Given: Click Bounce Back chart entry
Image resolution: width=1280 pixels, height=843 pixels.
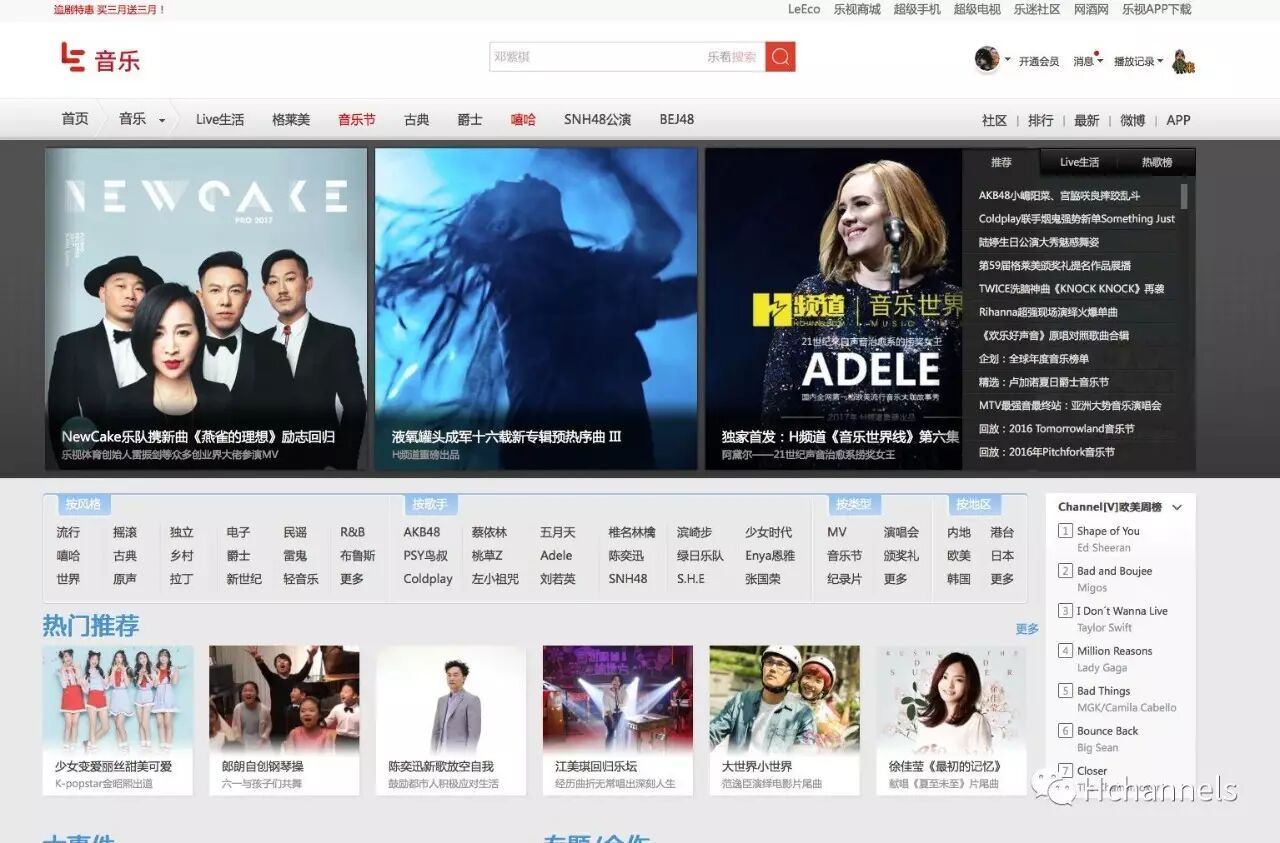Looking at the screenshot, I should pyautogui.click(x=1107, y=731).
